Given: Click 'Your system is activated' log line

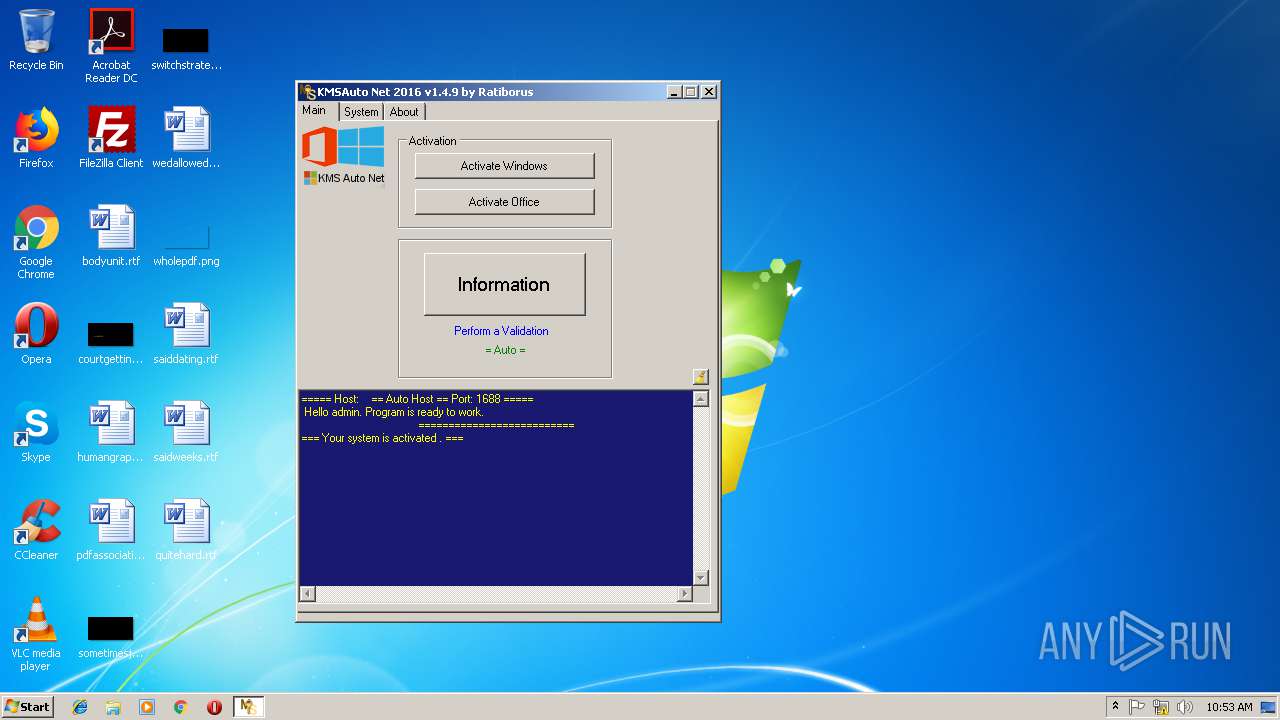Looking at the screenshot, I should coord(382,438).
